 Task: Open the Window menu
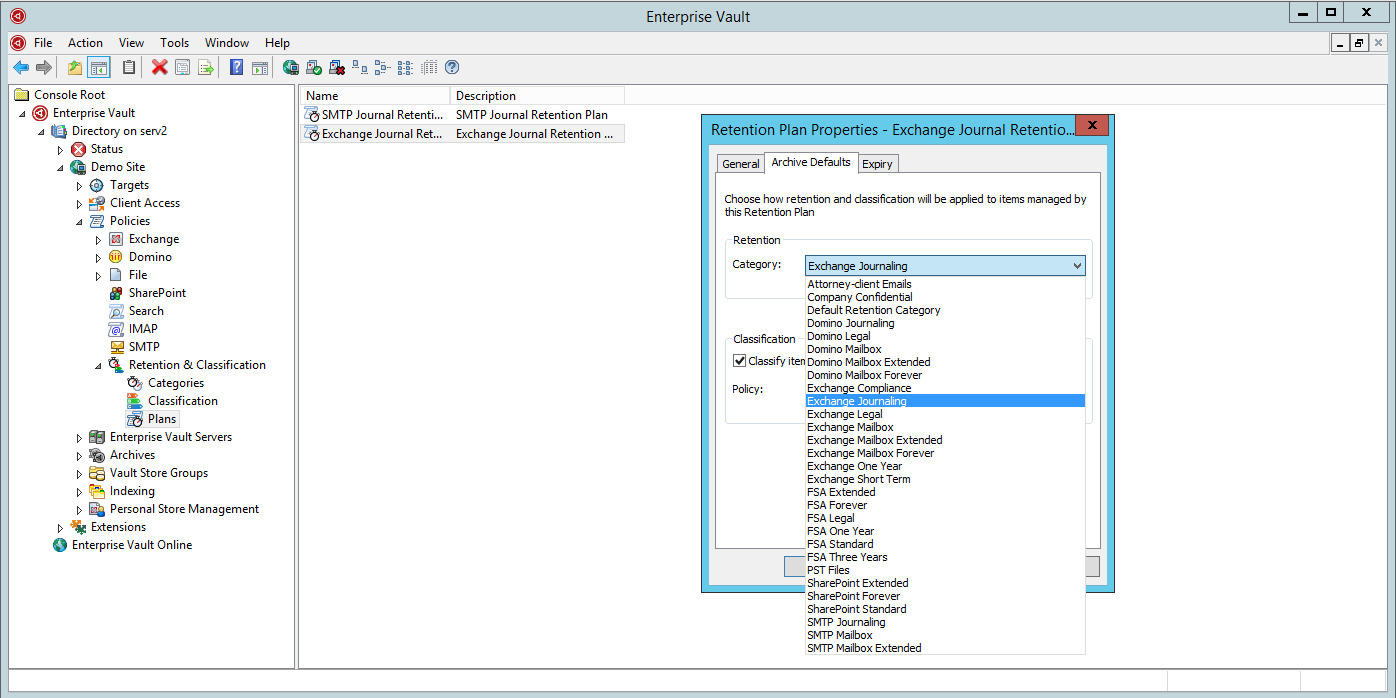tap(227, 43)
